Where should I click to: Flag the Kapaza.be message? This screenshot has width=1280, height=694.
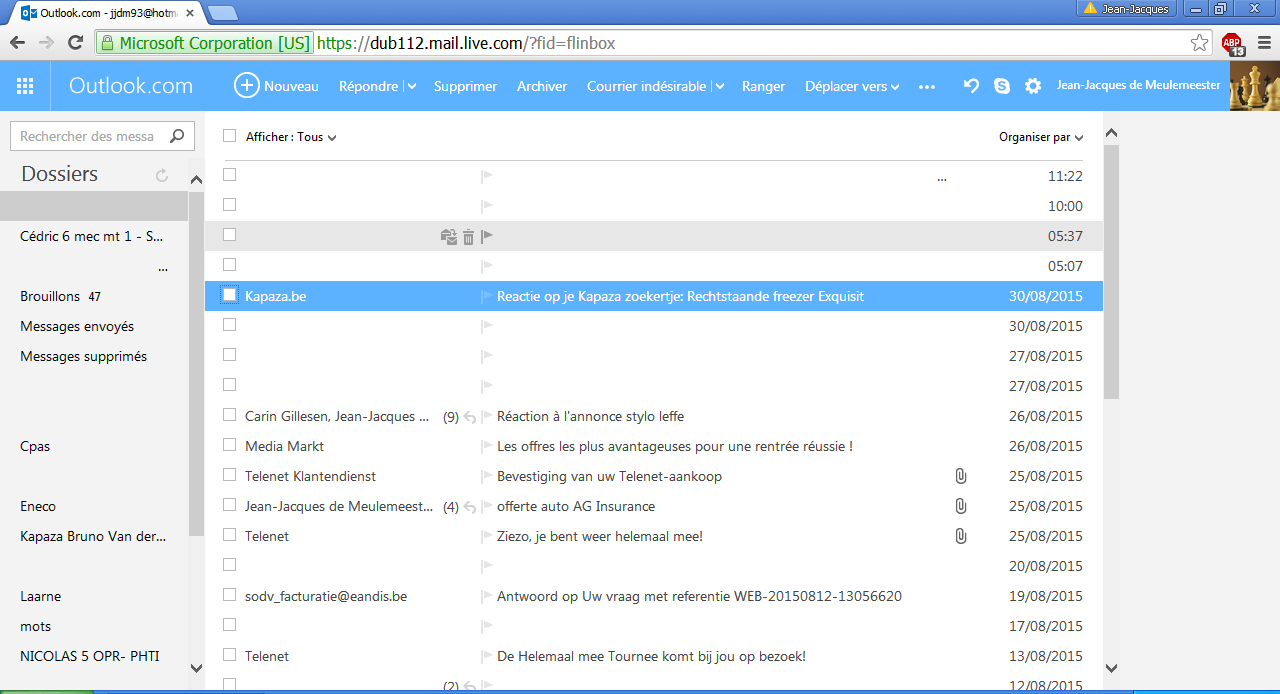[487, 296]
